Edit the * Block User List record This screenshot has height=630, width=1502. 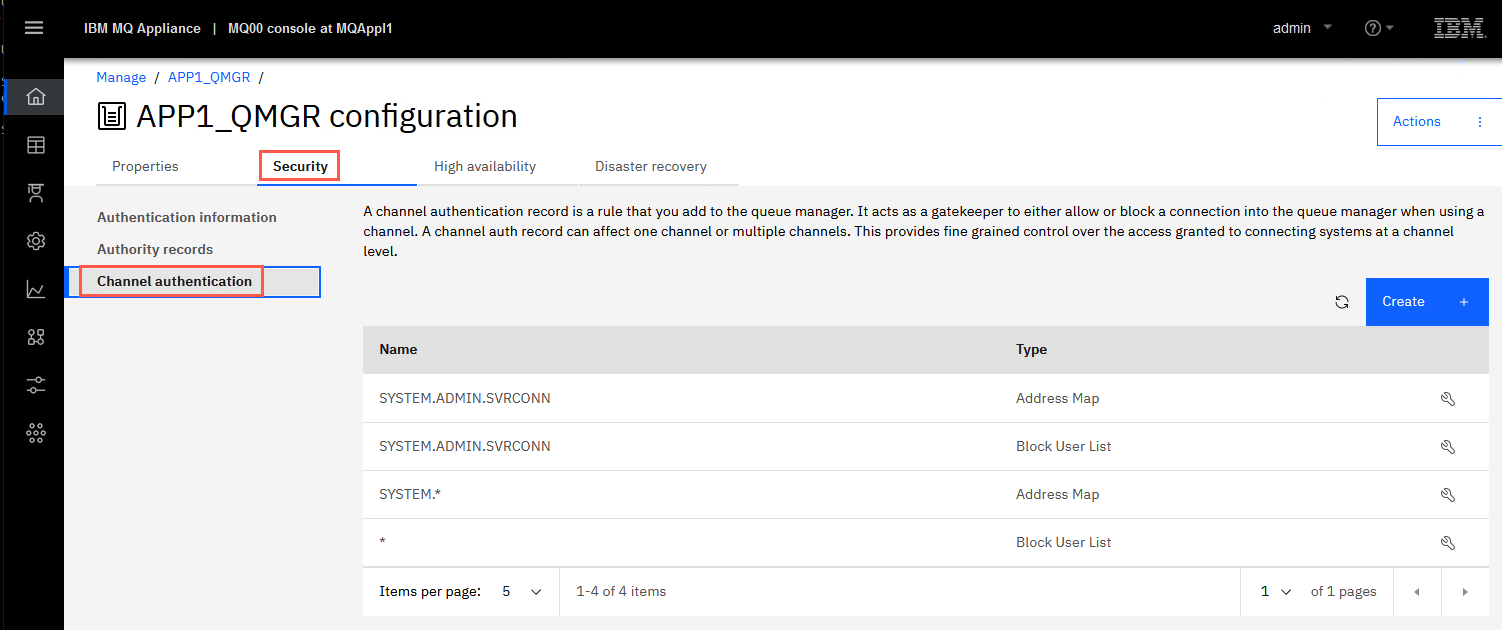click(x=1447, y=543)
